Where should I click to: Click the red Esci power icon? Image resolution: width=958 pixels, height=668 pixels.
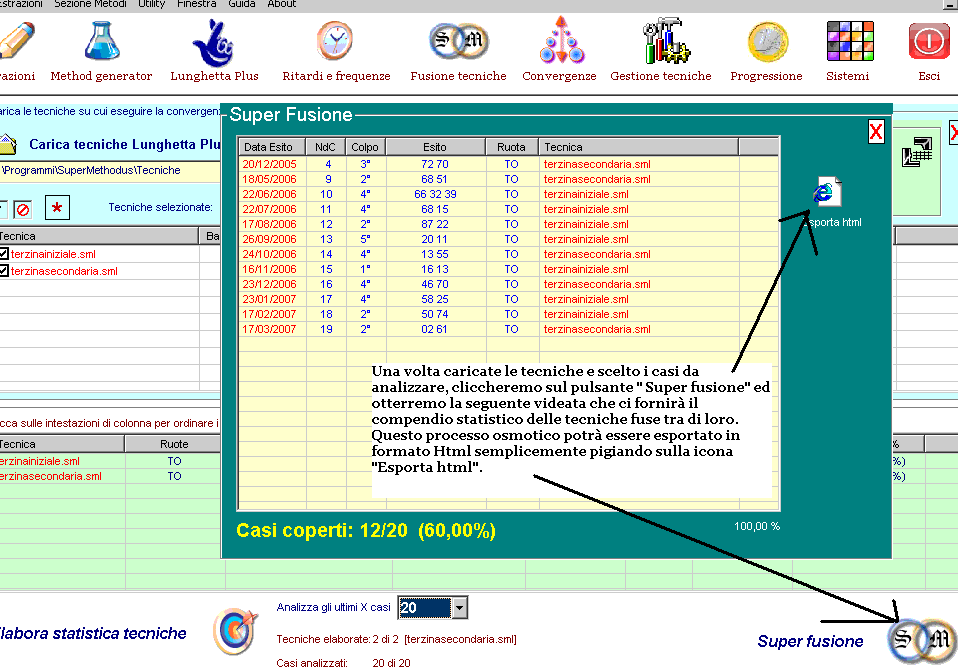(x=929, y=41)
